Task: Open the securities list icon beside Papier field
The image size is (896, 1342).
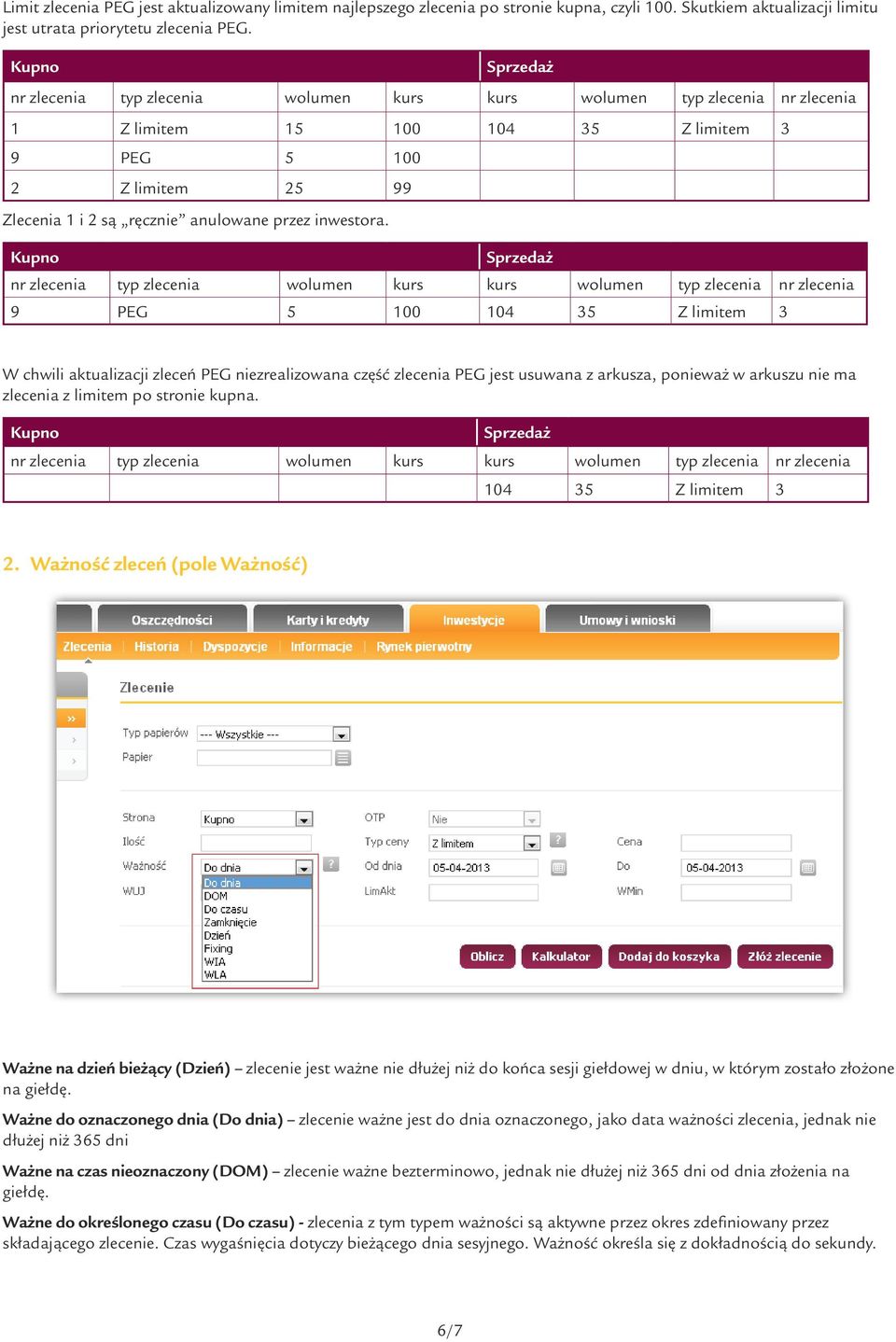Action: click(343, 758)
